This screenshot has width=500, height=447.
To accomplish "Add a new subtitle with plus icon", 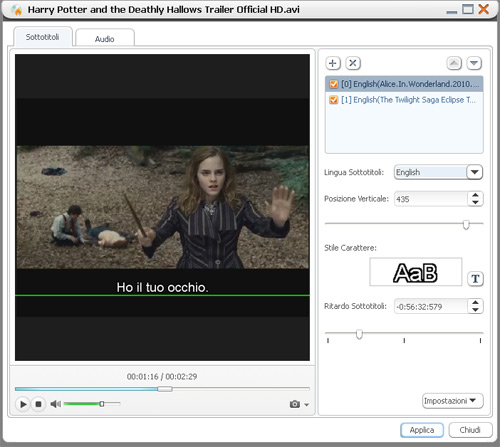I will click(333, 63).
